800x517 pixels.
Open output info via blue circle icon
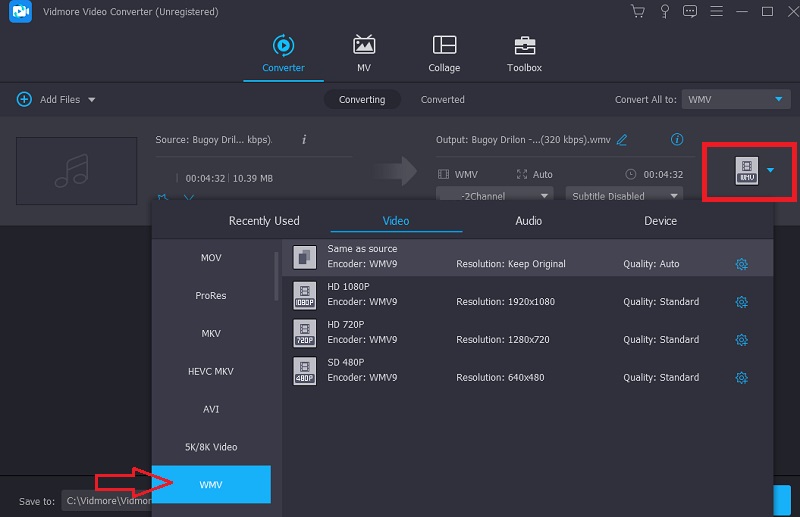pyautogui.click(x=677, y=140)
